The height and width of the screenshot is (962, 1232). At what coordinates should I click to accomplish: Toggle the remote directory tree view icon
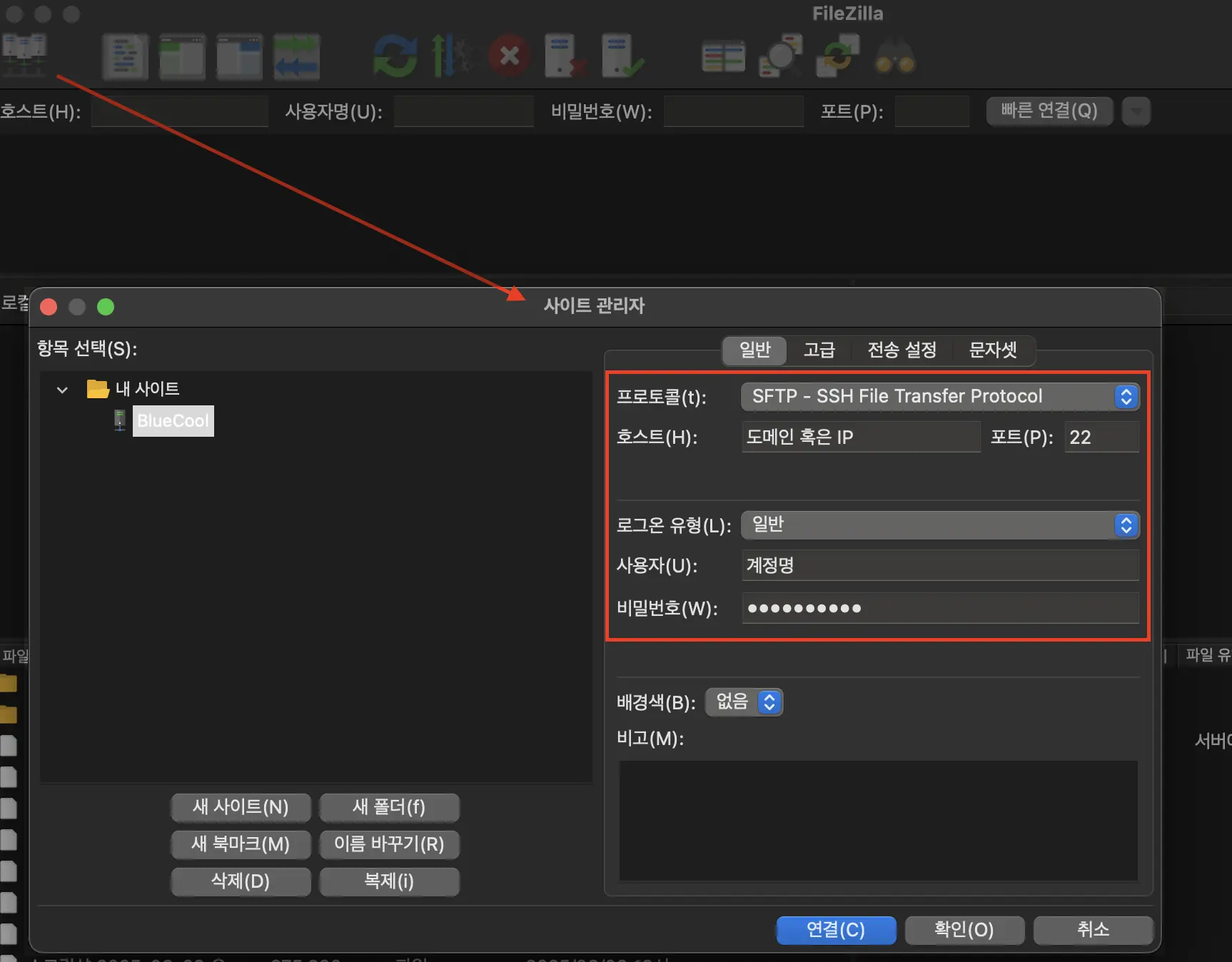pos(239,56)
